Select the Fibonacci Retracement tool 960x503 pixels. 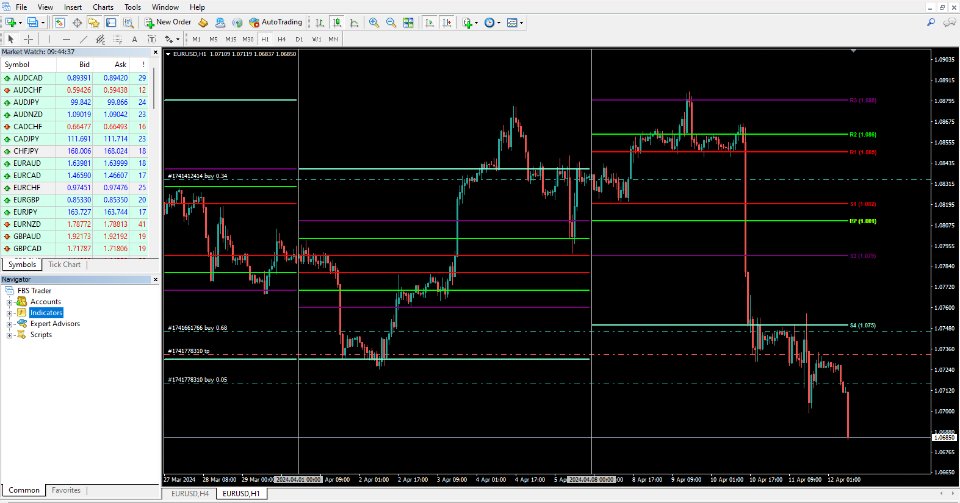(x=118, y=39)
